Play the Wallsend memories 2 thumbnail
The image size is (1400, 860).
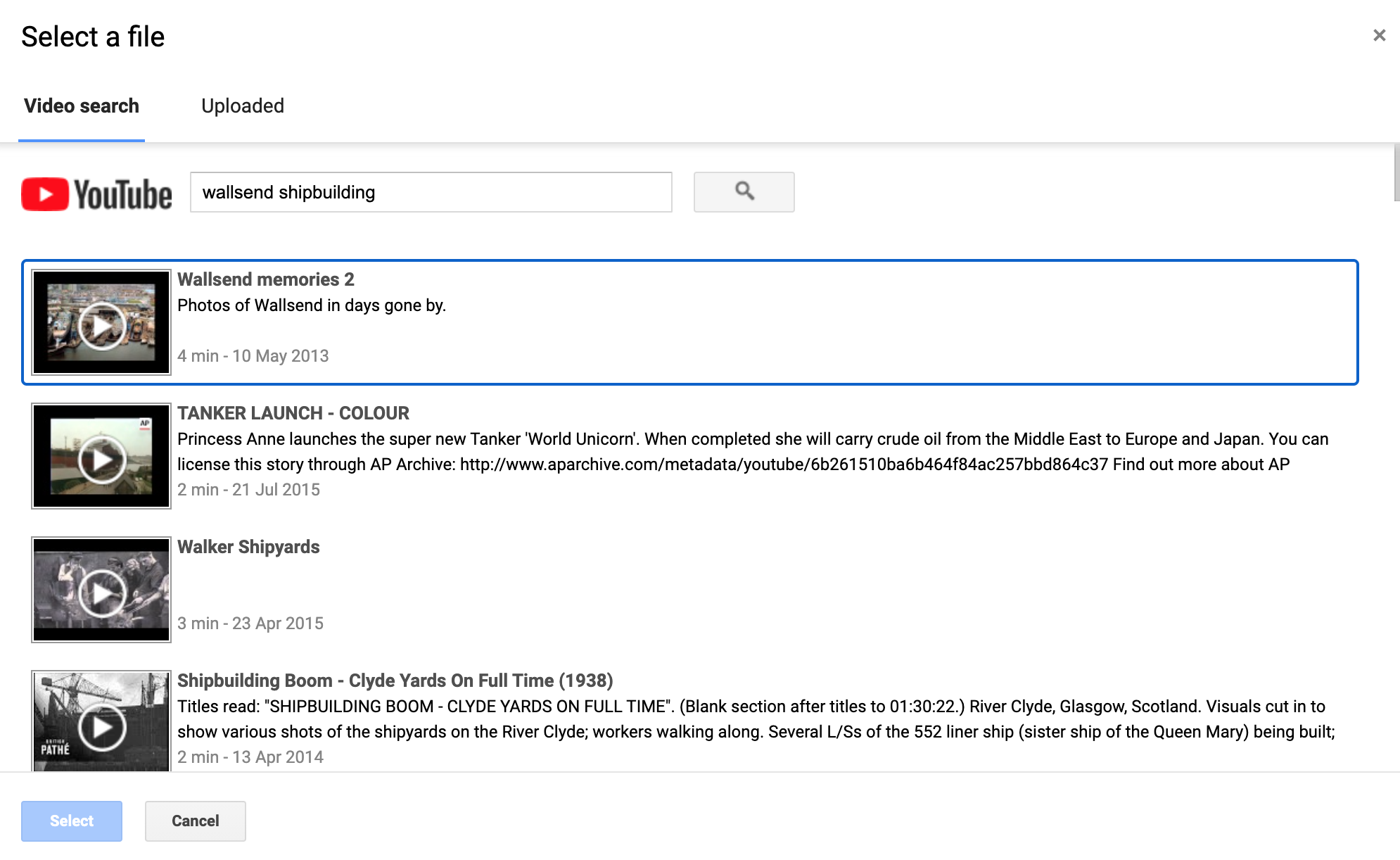click(101, 322)
